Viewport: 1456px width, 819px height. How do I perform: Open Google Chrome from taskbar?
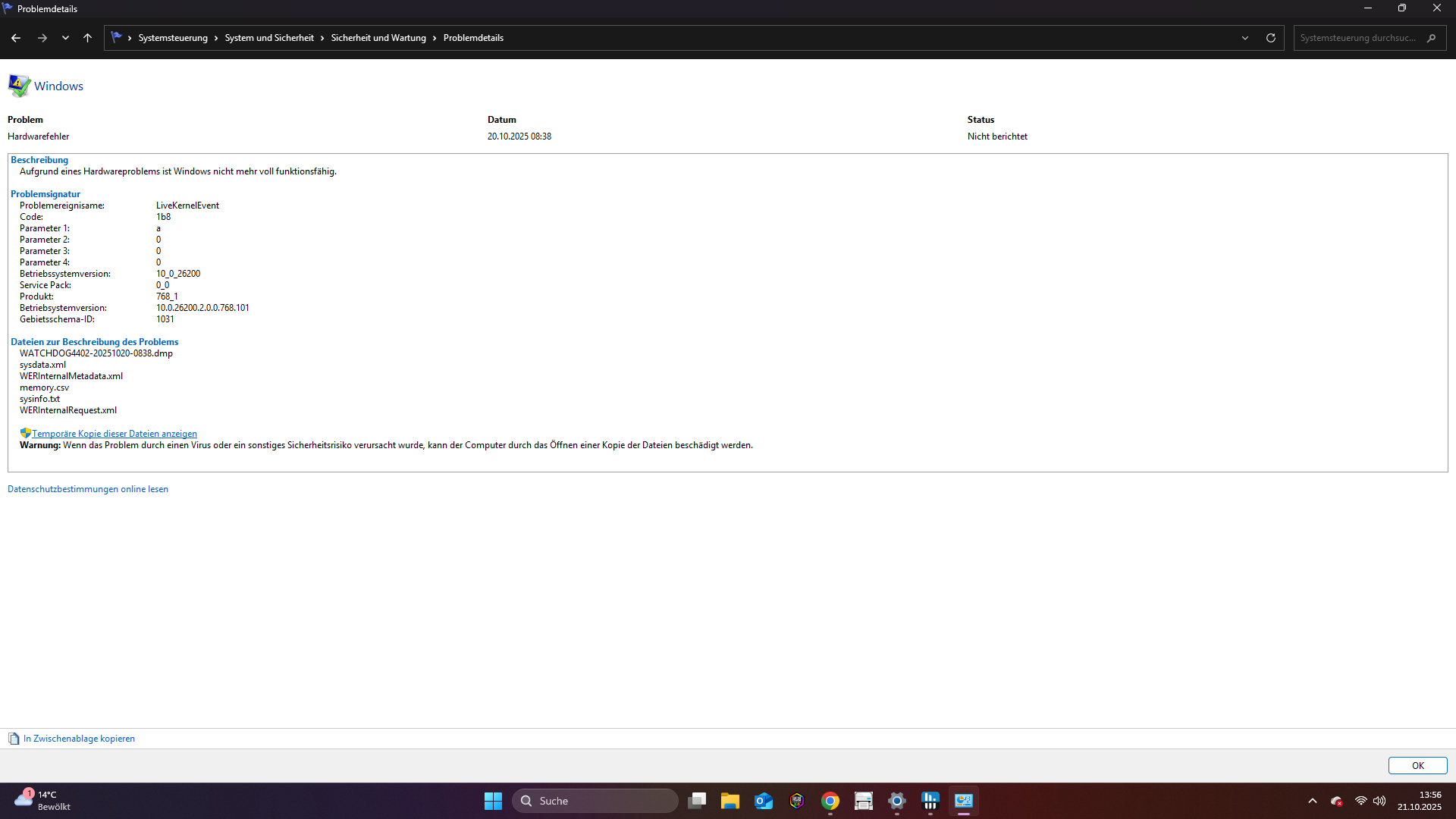tap(830, 801)
